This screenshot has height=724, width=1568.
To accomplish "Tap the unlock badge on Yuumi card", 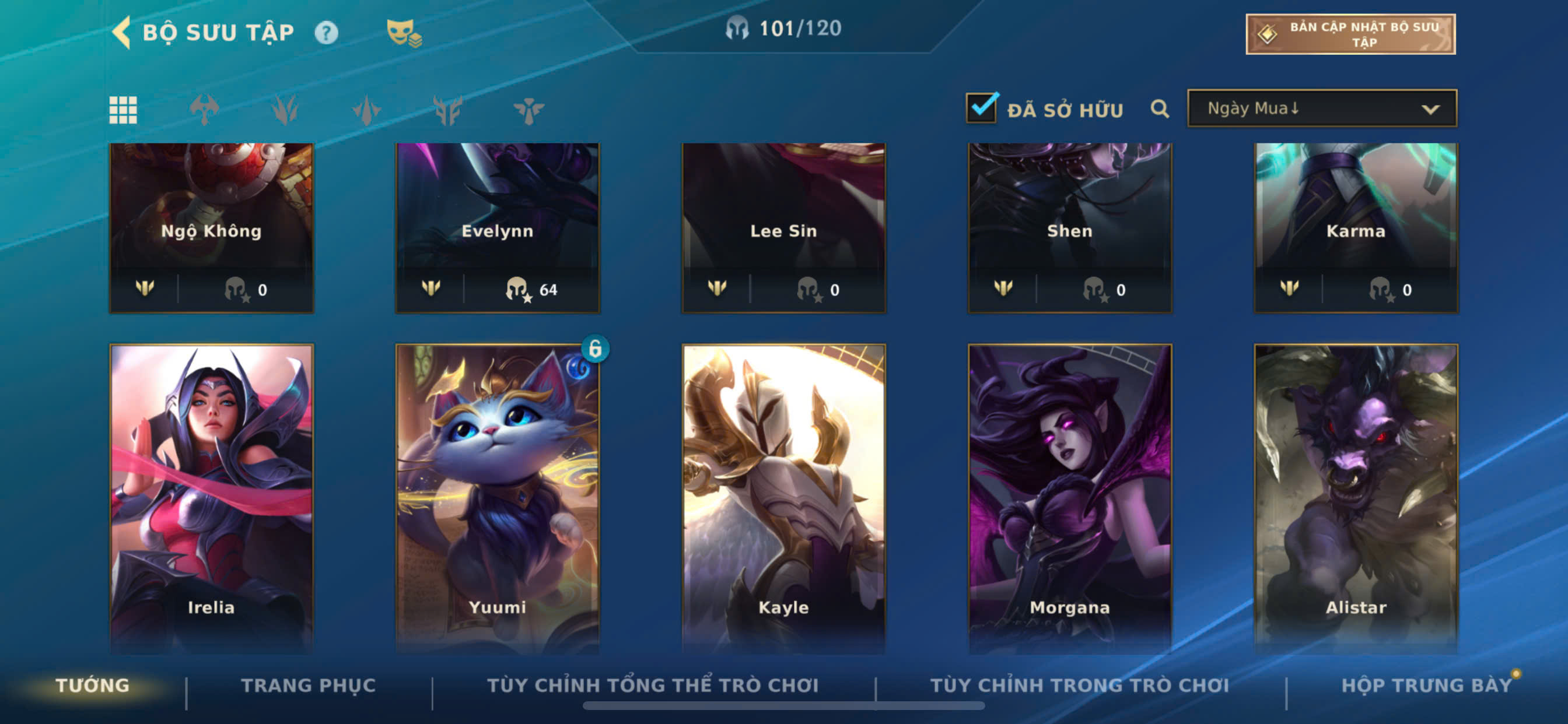I will coord(594,349).
